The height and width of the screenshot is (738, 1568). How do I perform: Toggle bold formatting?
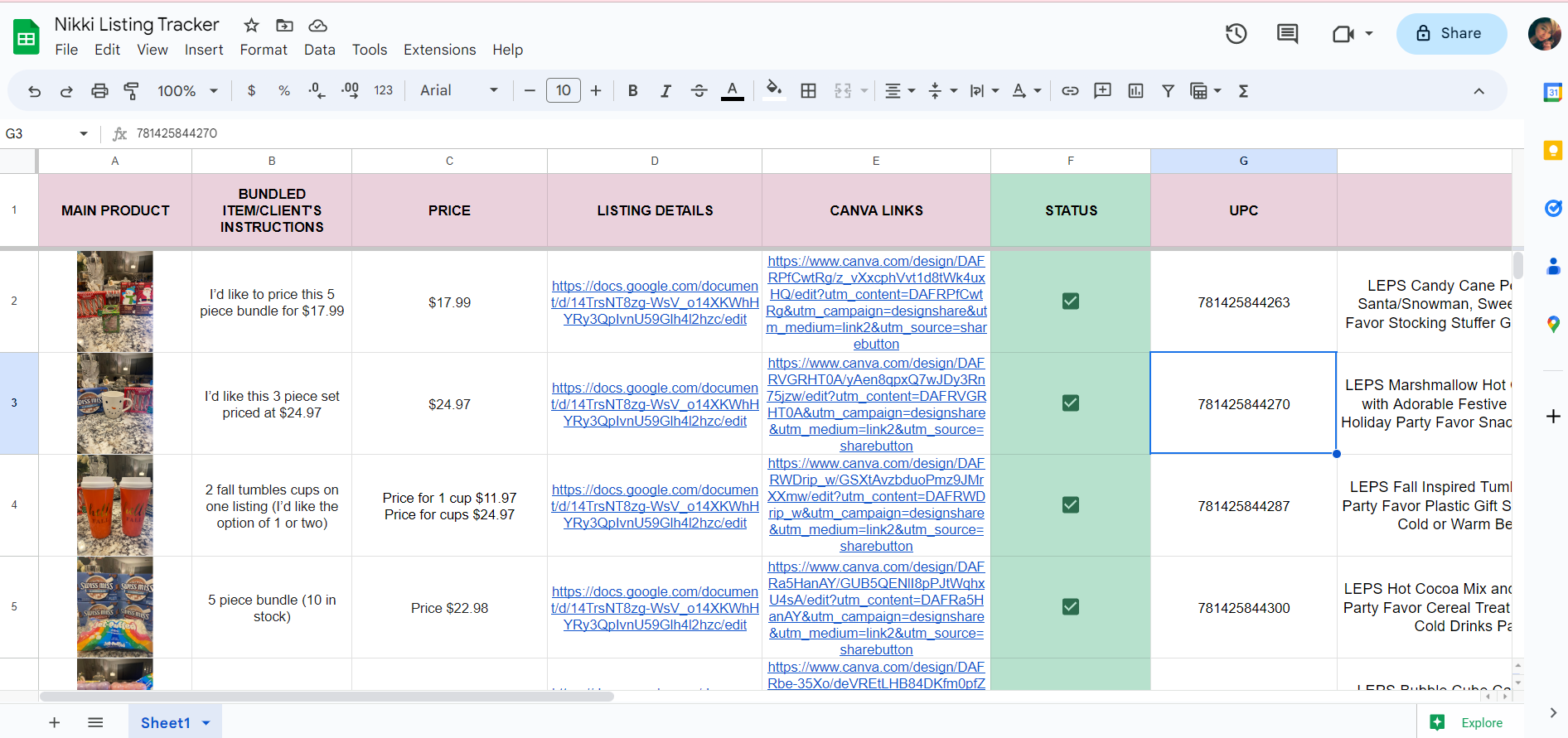[x=632, y=91]
